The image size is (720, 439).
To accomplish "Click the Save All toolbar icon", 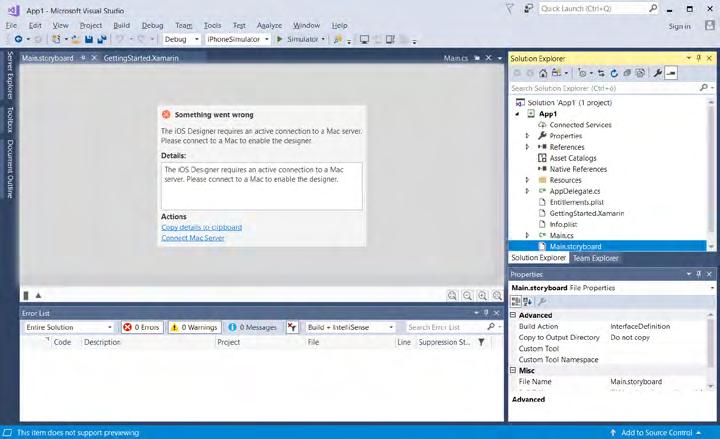I will tap(102, 39).
